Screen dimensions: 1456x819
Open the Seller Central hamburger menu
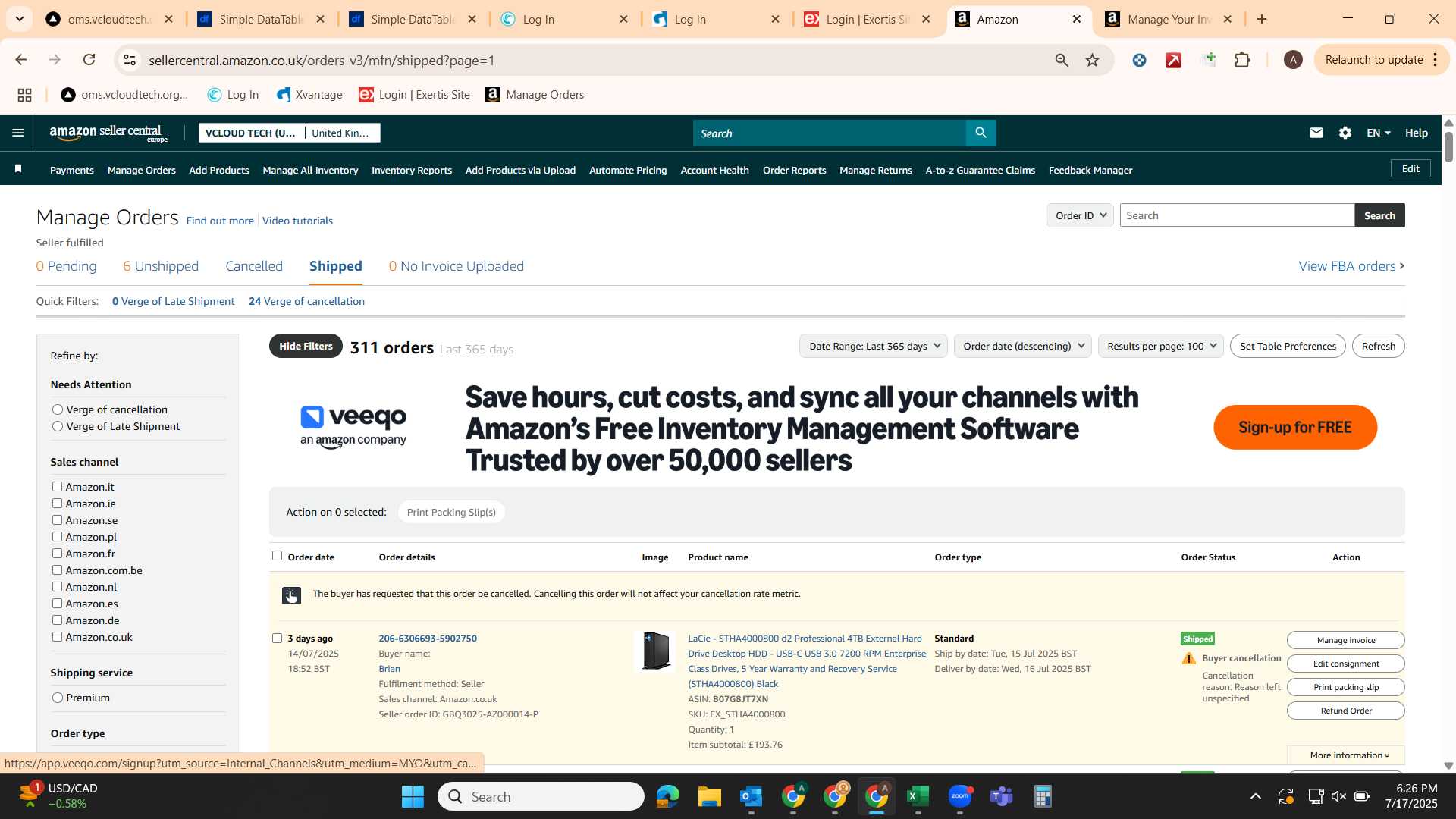(18, 133)
